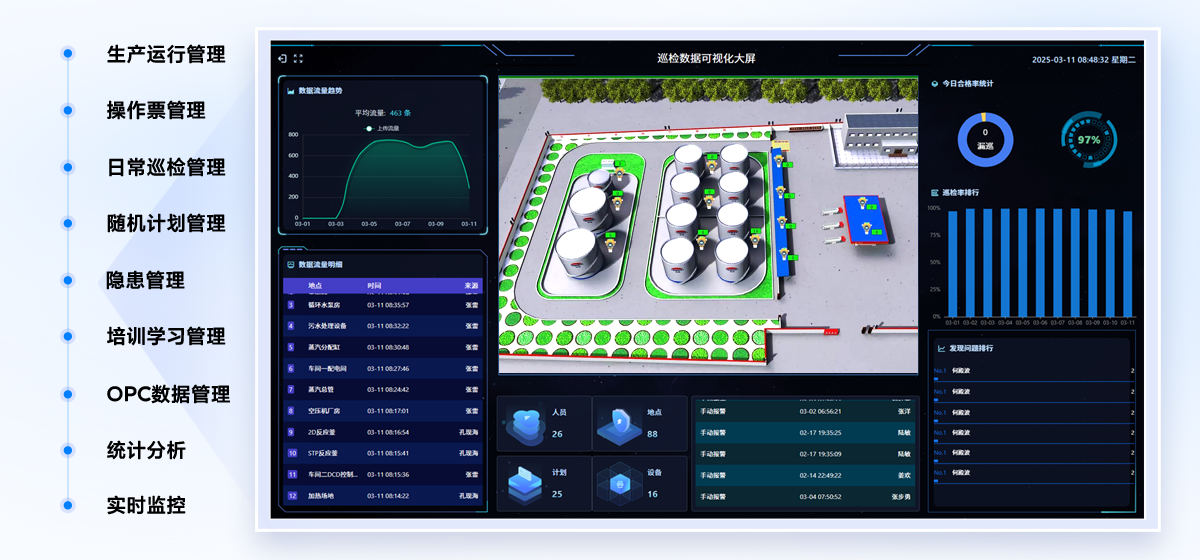Select 隐患管理 in the left menu
1200x560 pixels.
pos(145,281)
